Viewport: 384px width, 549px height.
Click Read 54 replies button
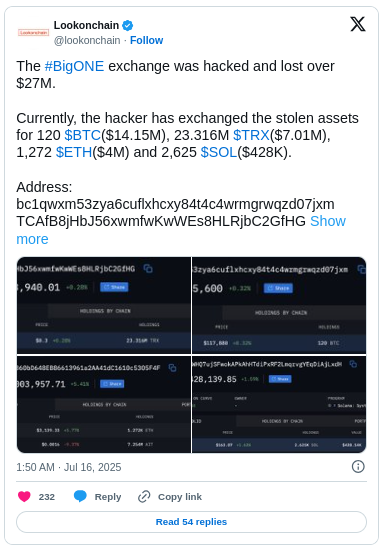point(191,522)
